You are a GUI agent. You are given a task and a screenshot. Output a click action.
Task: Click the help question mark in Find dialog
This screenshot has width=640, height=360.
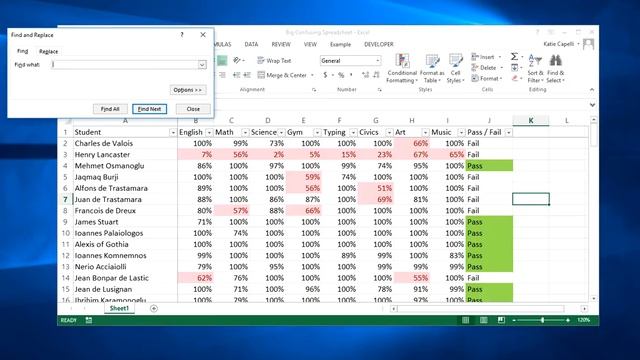pos(182,35)
